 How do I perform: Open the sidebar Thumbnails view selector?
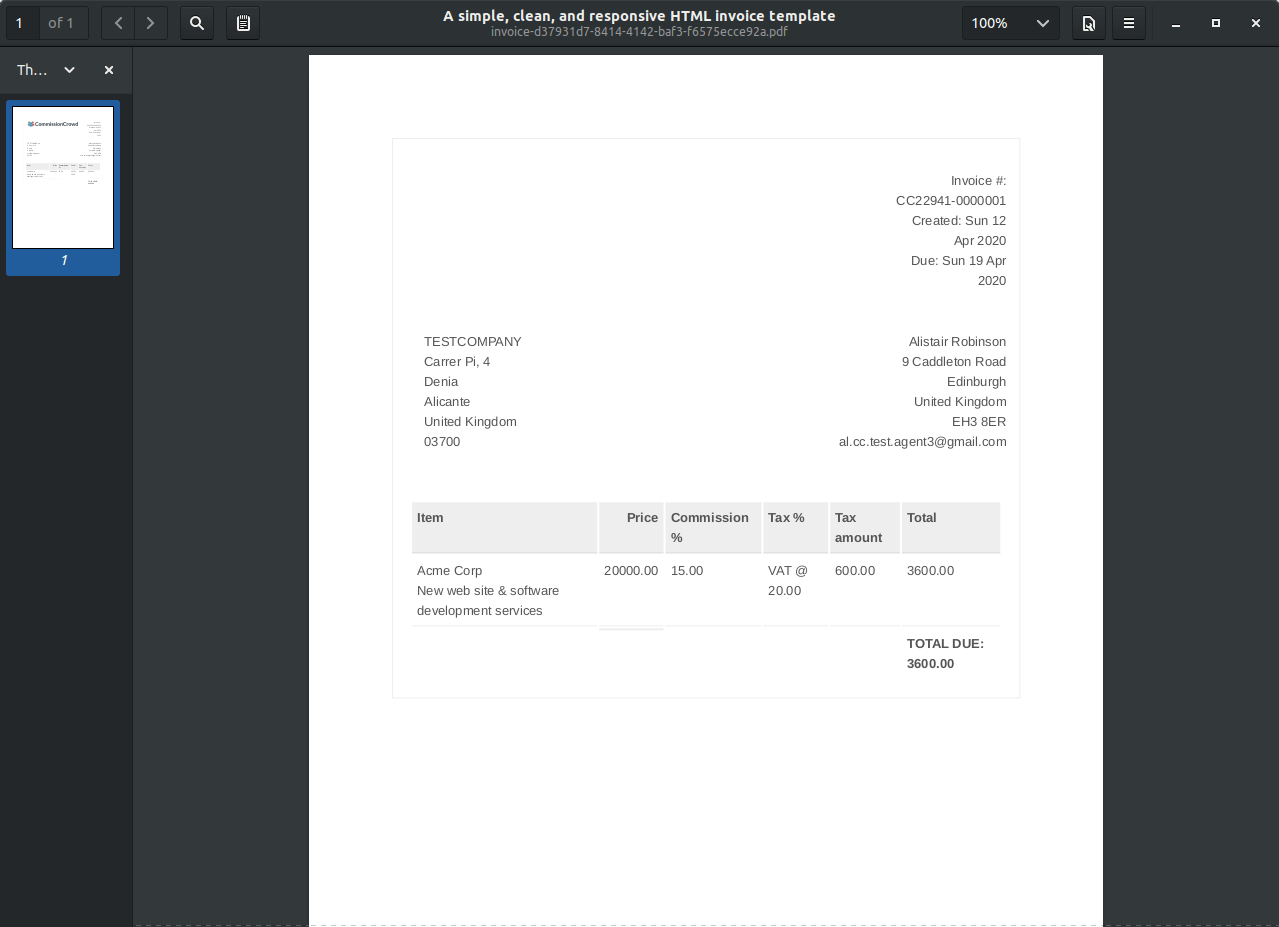(46, 70)
